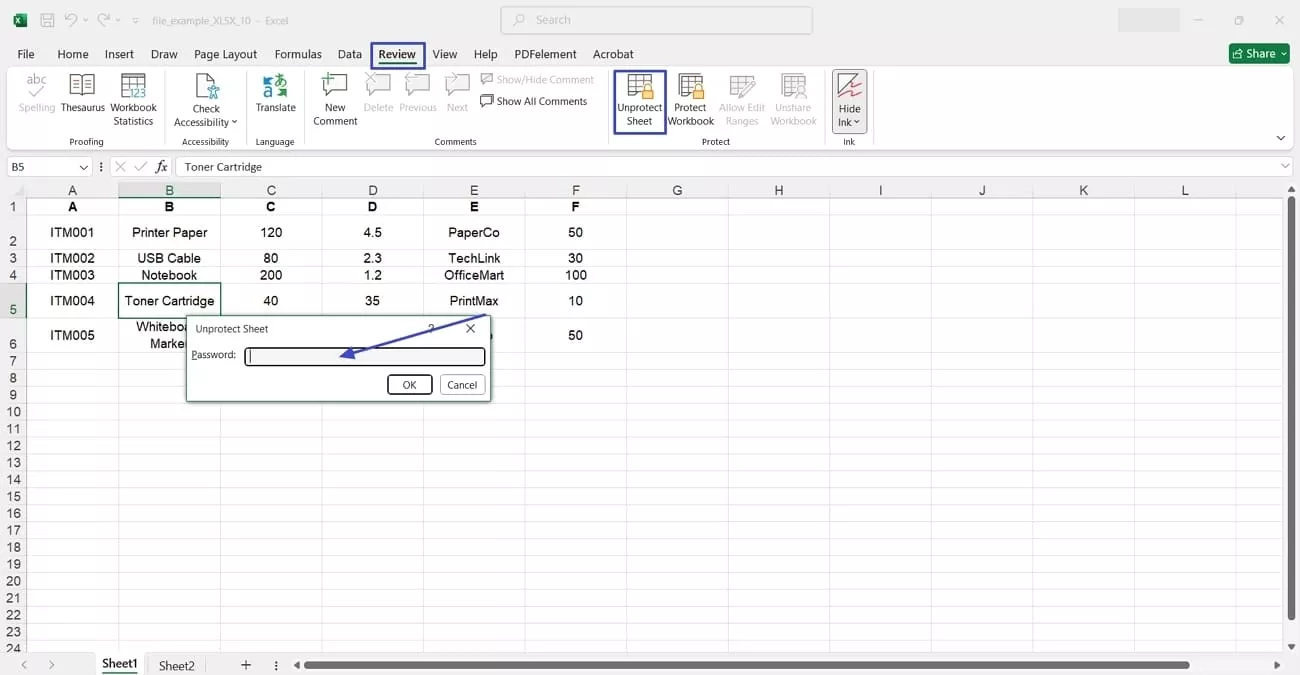The height and width of the screenshot is (675, 1300).
Task: Open the Name Box dropdown
Action: coord(84,166)
